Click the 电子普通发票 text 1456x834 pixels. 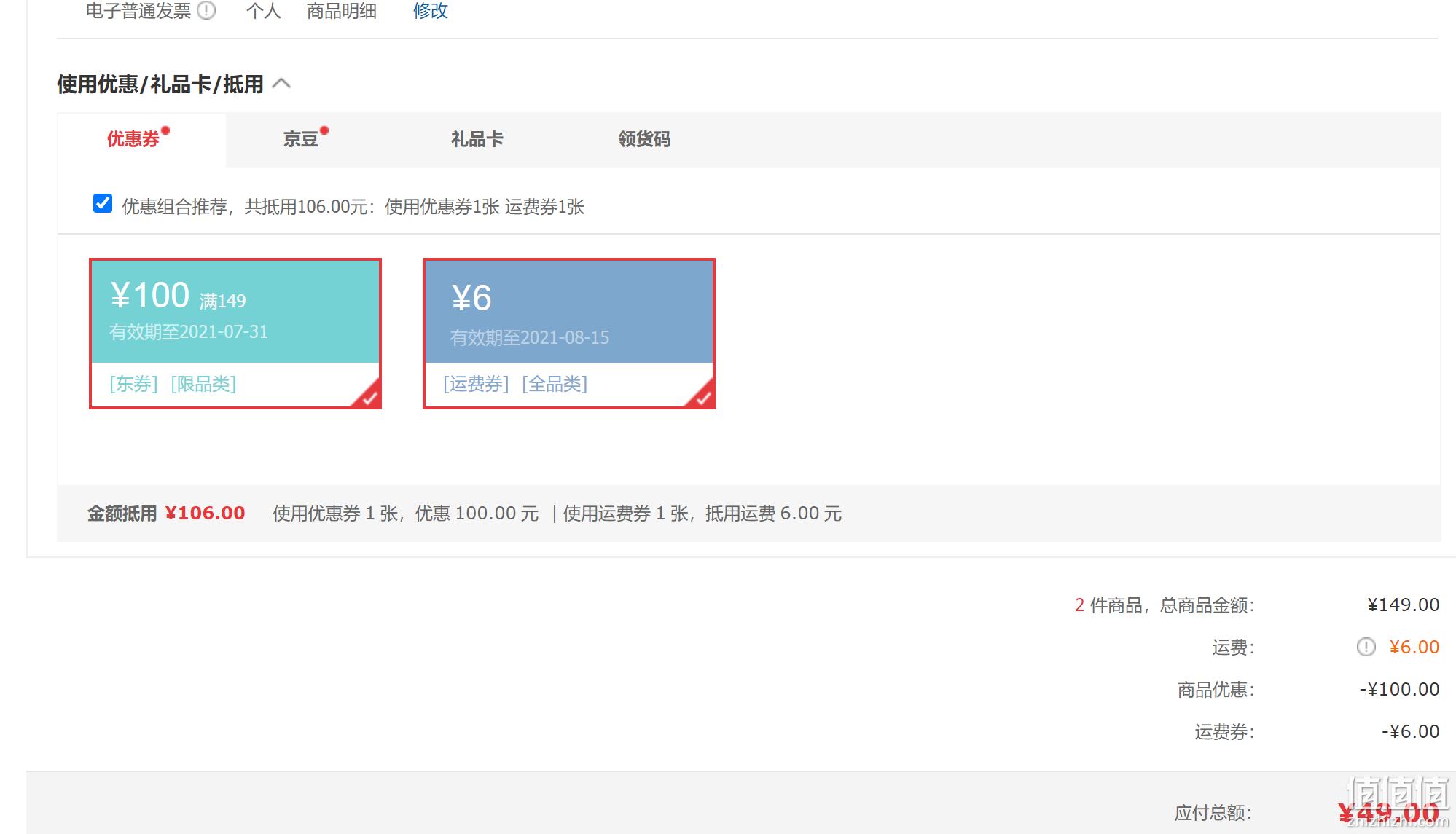(x=138, y=10)
